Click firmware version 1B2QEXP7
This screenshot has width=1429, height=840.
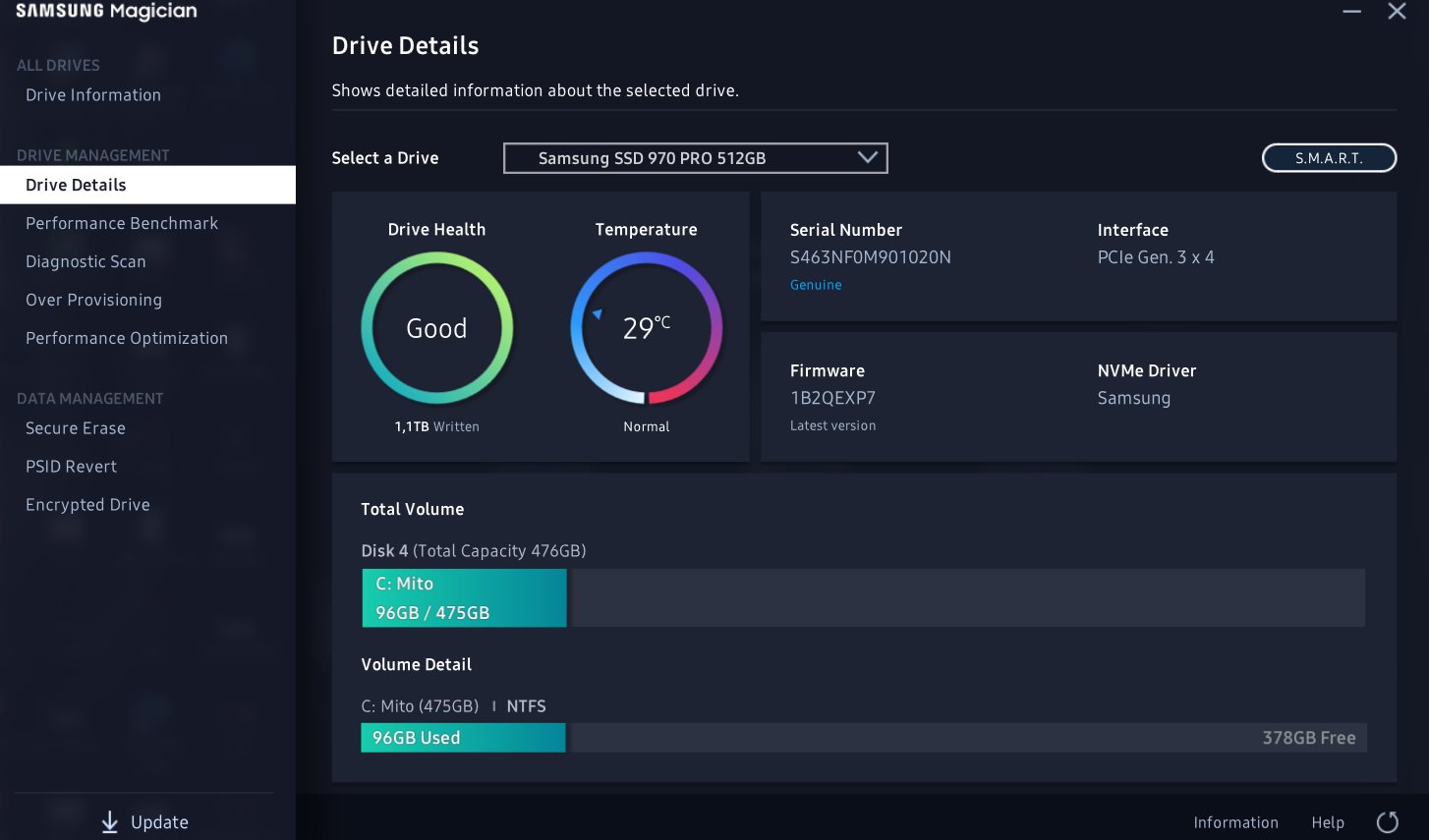click(832, 398)
